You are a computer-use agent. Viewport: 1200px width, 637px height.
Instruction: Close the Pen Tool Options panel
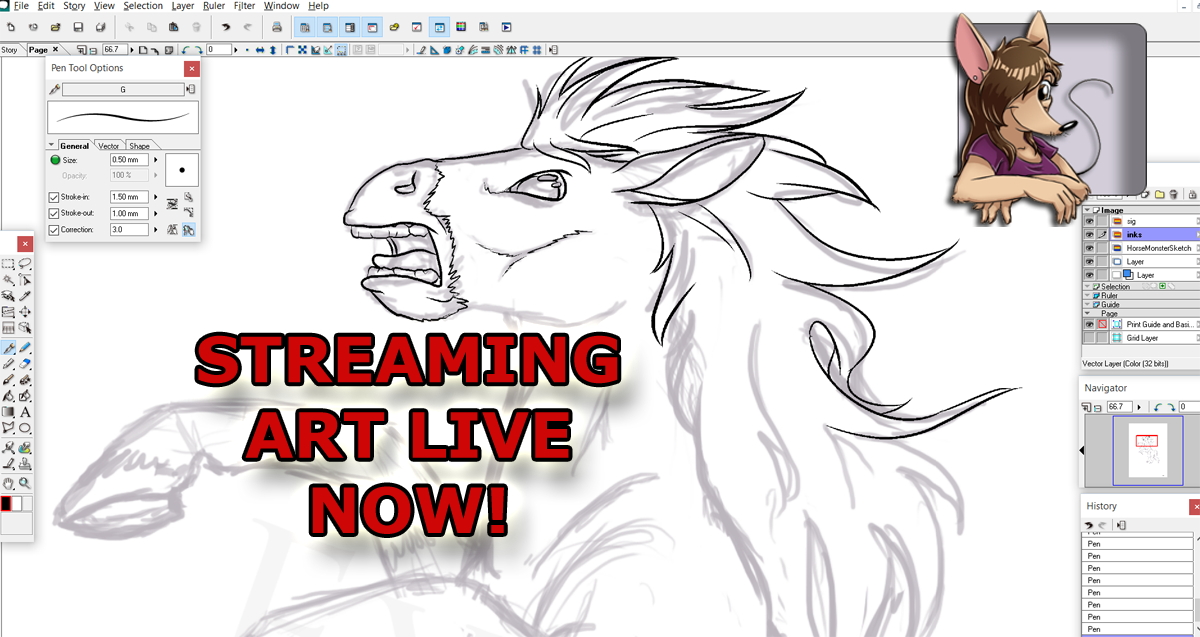[192, 68]
